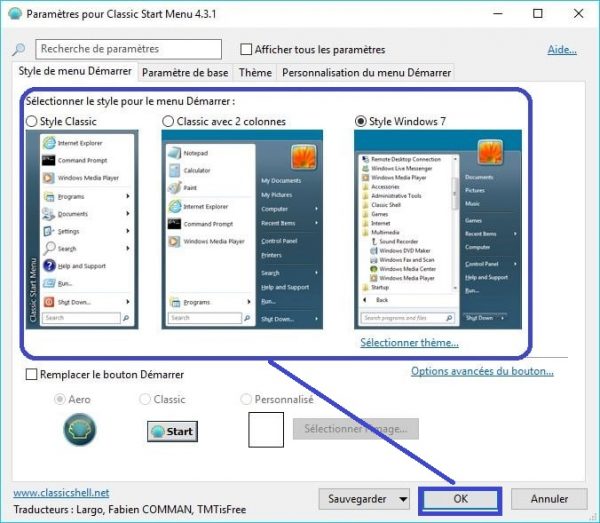Click Internet Explorer icon in two-column preview

(x=175, y=207)
